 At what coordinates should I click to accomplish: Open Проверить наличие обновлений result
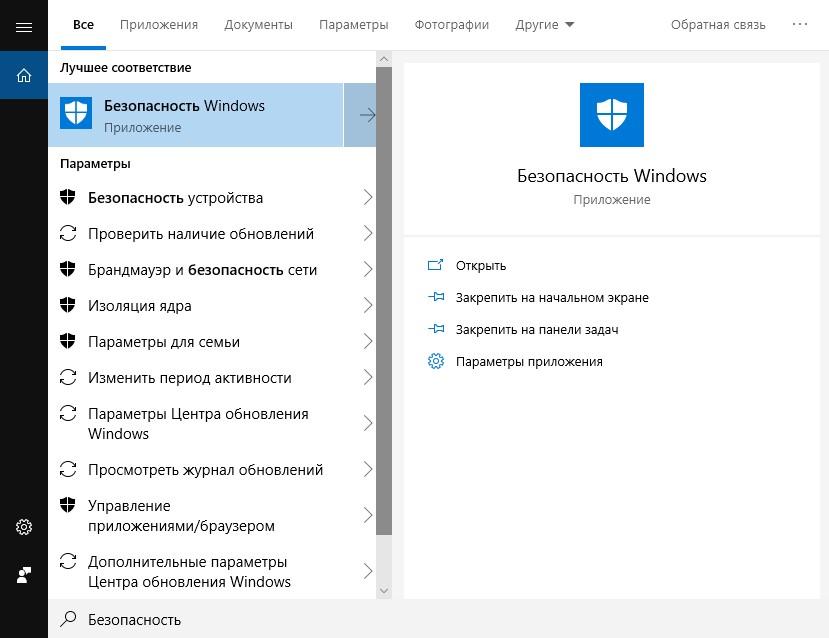212,234
